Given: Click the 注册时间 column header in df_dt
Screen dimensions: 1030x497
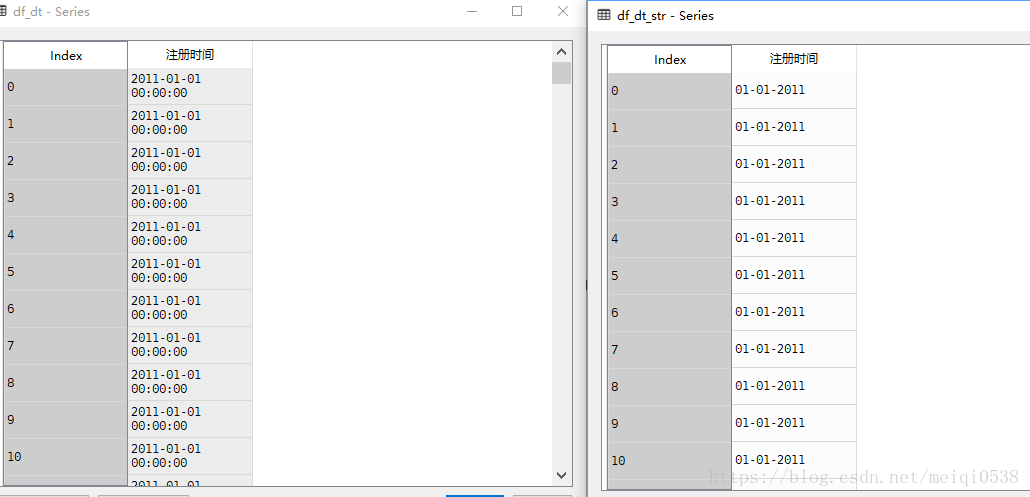Looking at the screenshot, I should click(x=190, y=55).
